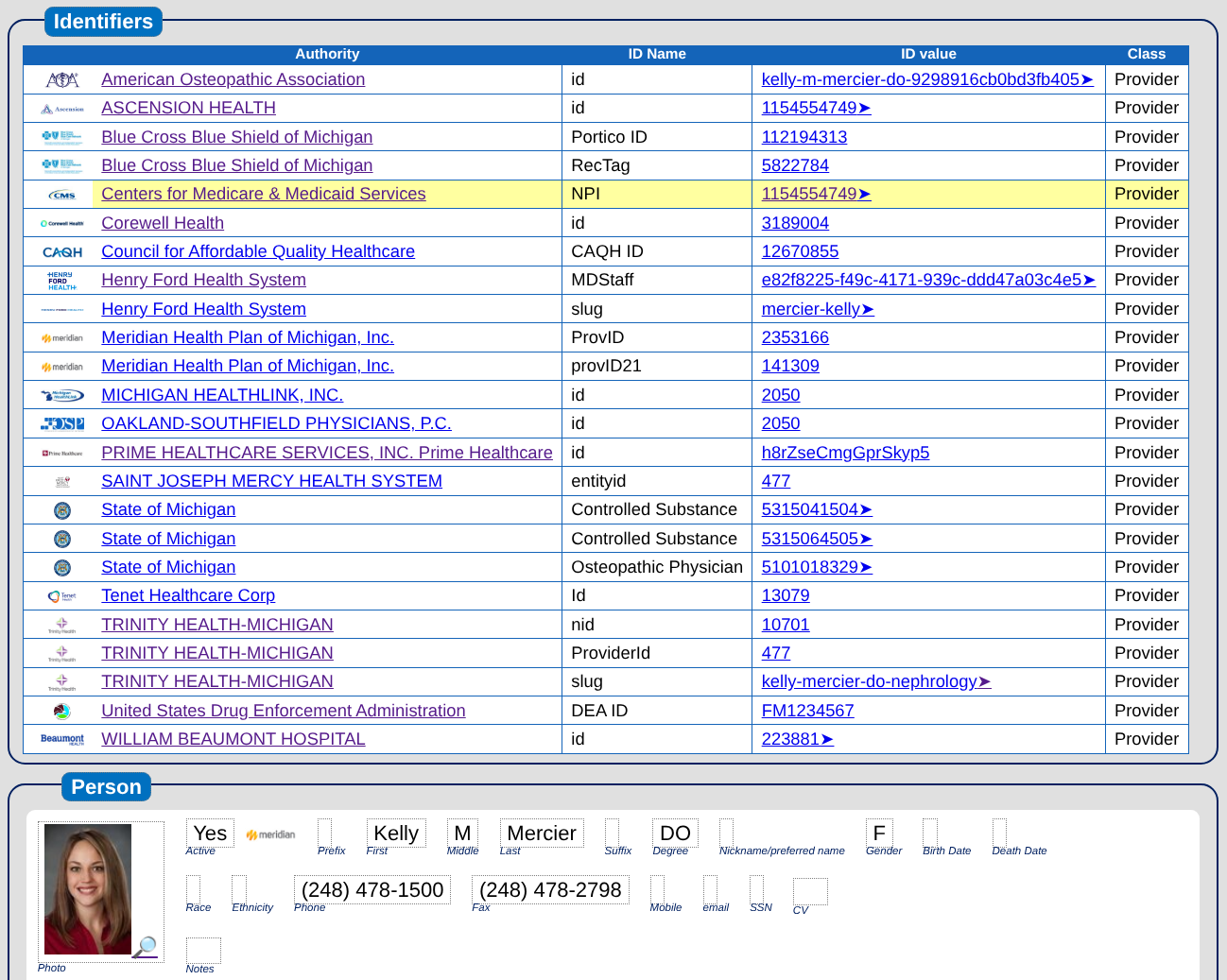Click the Corewell Health logo

[62, 223]
